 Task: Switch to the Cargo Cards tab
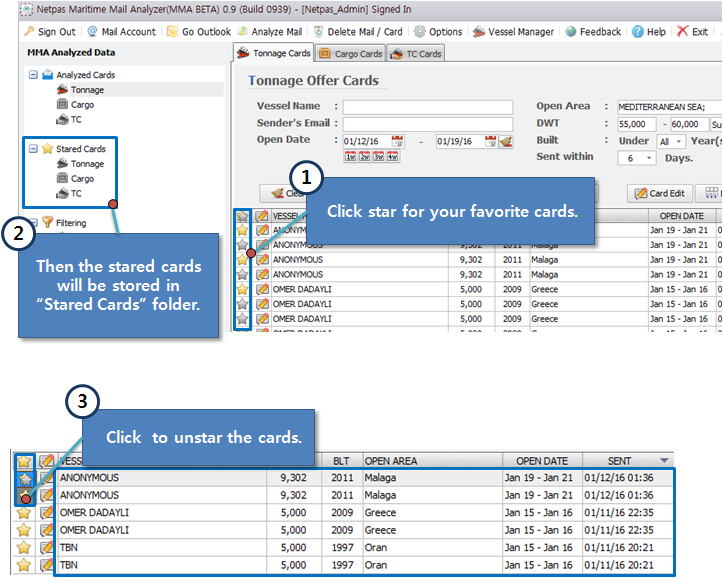pos(351,54)
